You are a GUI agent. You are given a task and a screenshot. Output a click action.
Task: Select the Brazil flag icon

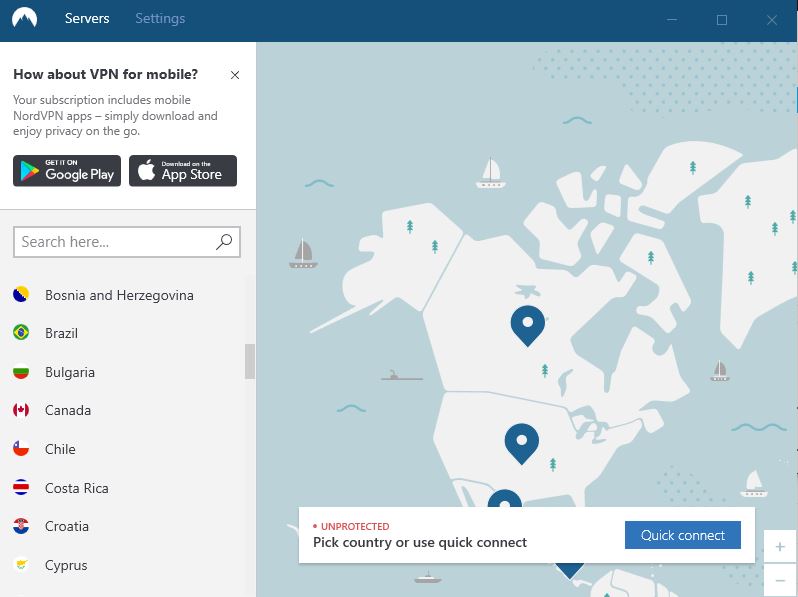click(21, 333)
